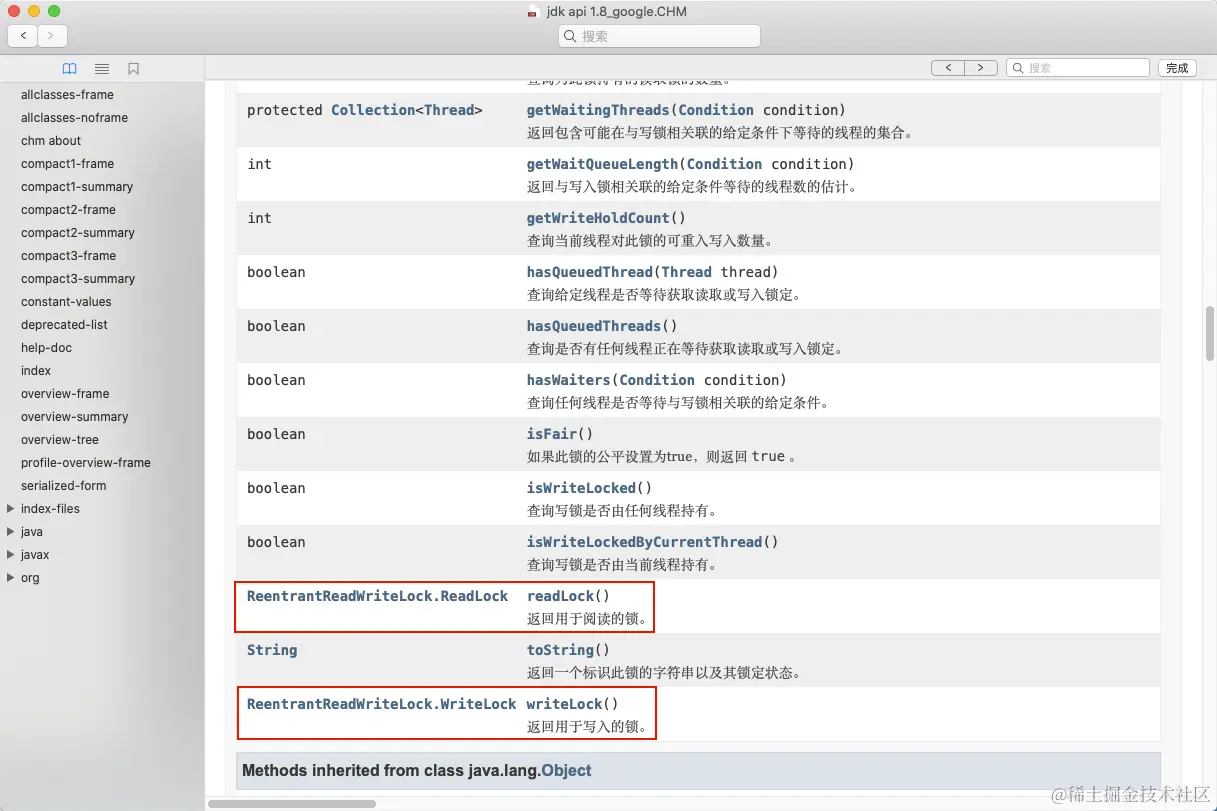This screenshot has width=1217, height=811.
Task: Show the bookmarks view in sidebar
Action: [133, 69]
